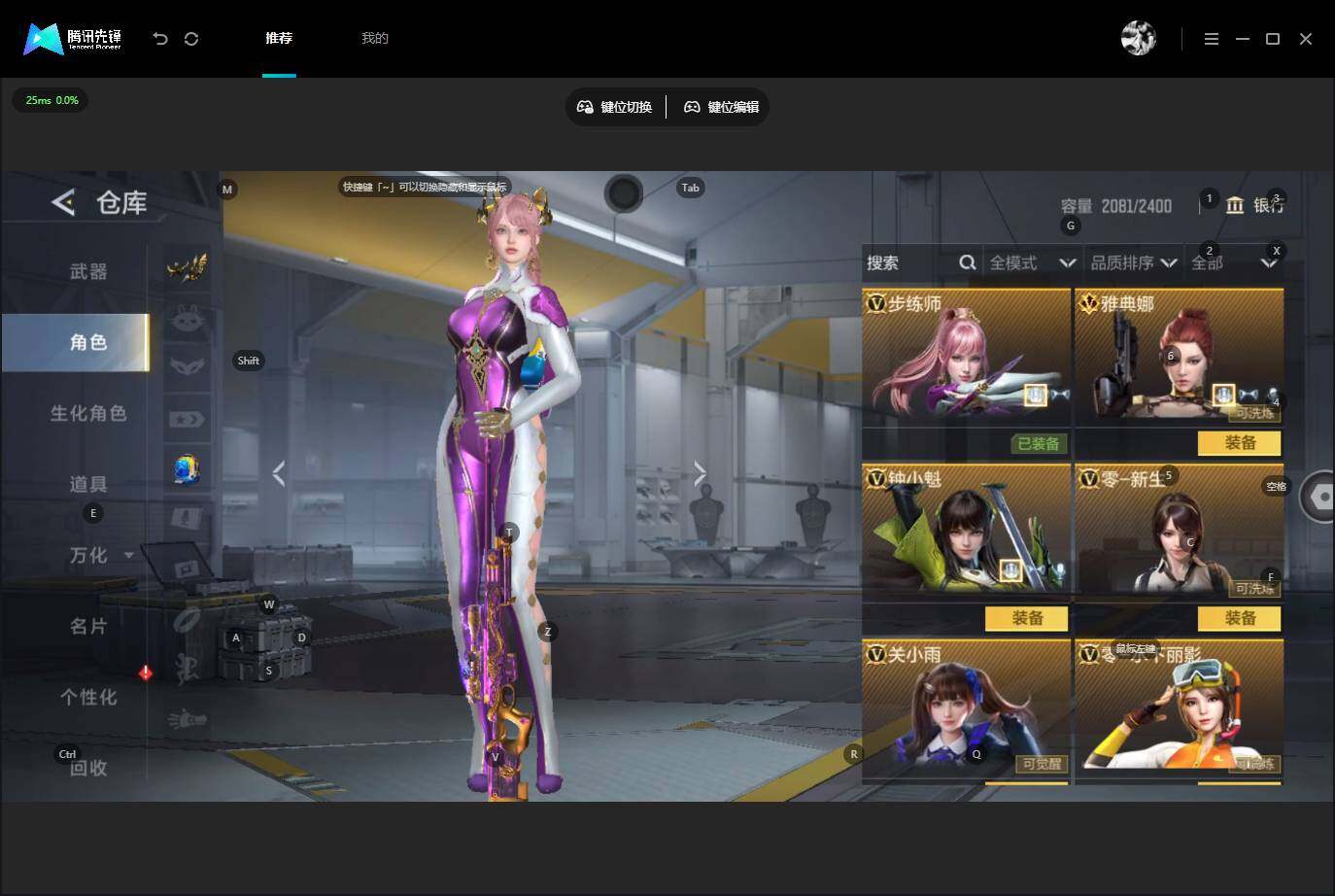Click the Tencent Pioneer logo
The height and width of the screenshot is (896, 1335).
(x=73, y=39)
